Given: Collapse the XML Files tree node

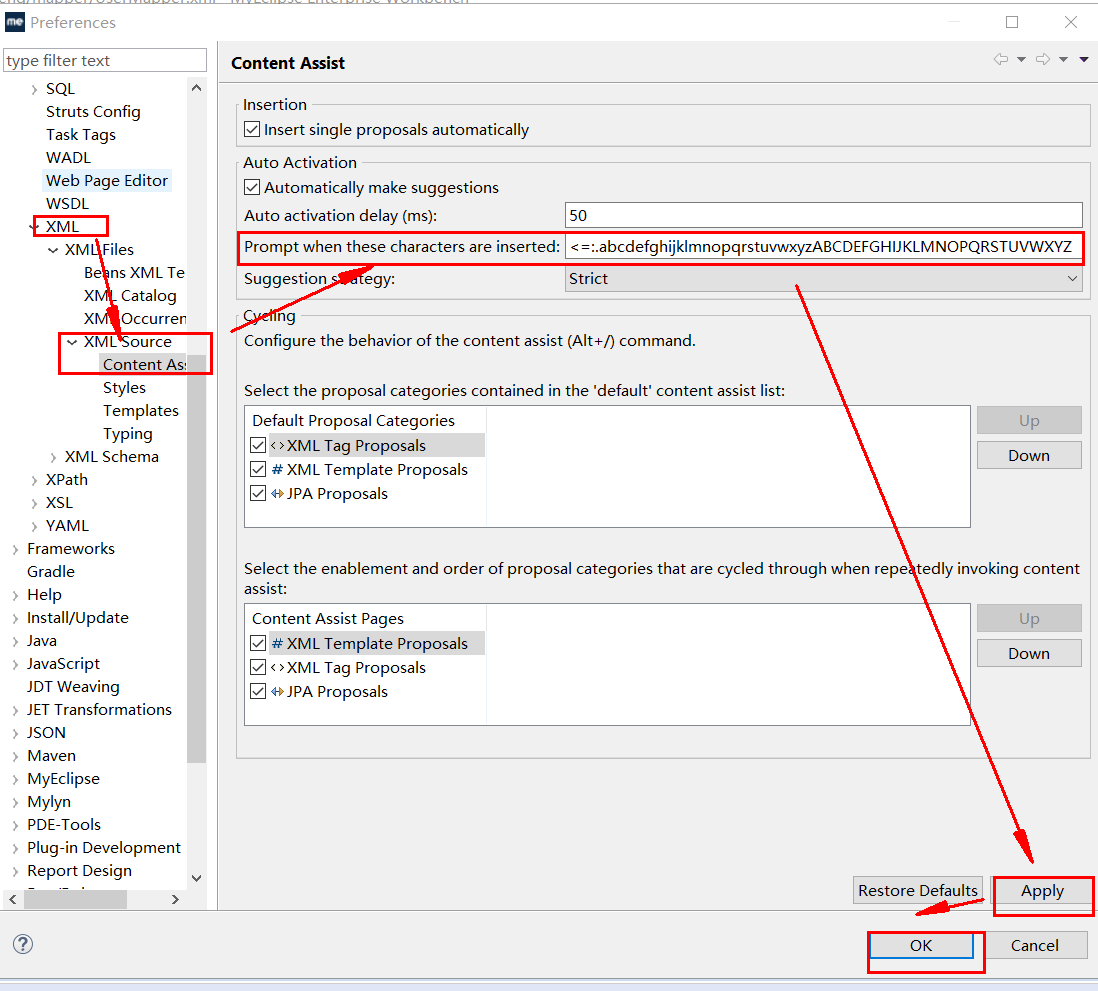Looking at the screenshot, I should coord(53,250).
